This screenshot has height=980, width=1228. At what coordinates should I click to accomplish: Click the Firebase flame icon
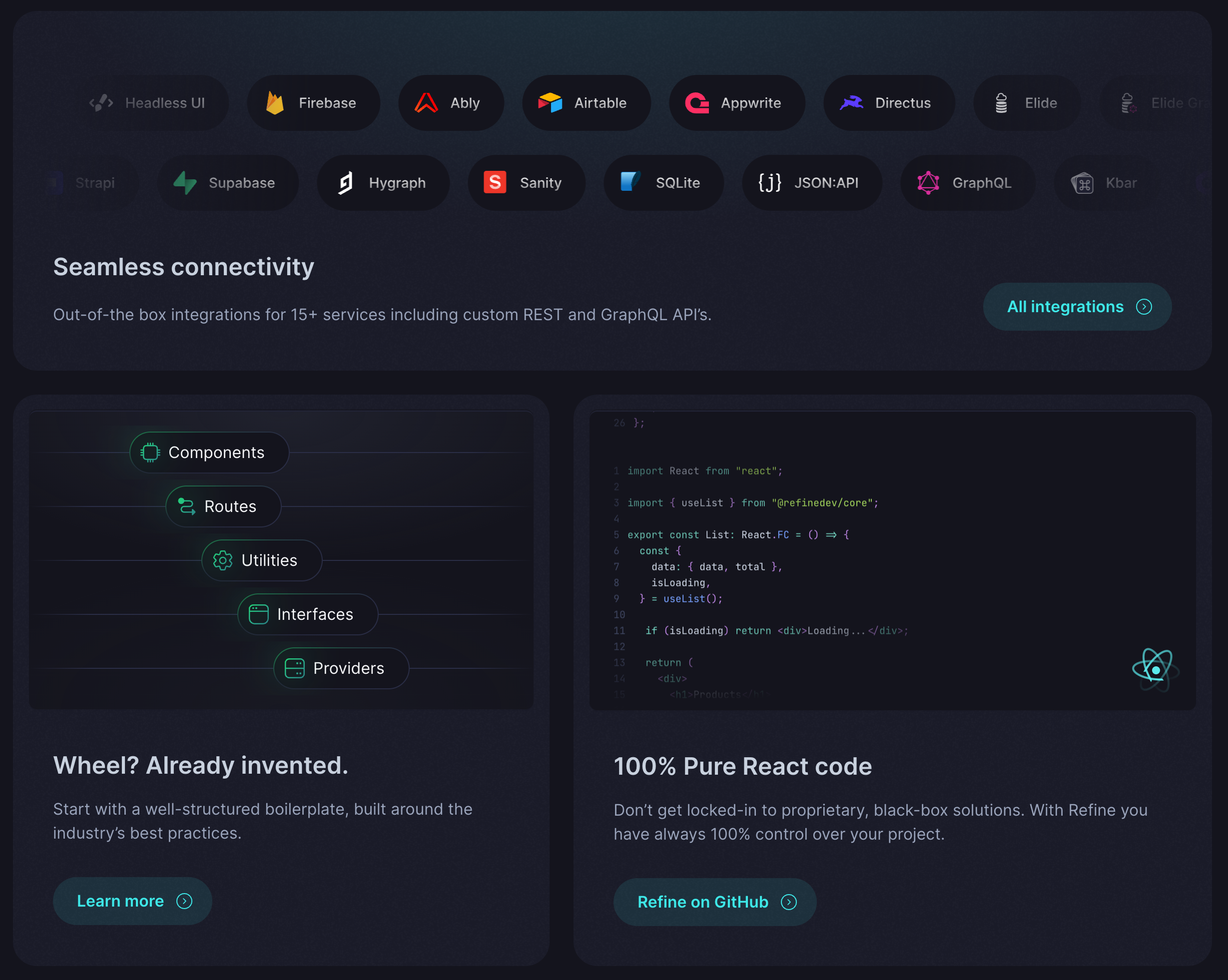point(275,103)
